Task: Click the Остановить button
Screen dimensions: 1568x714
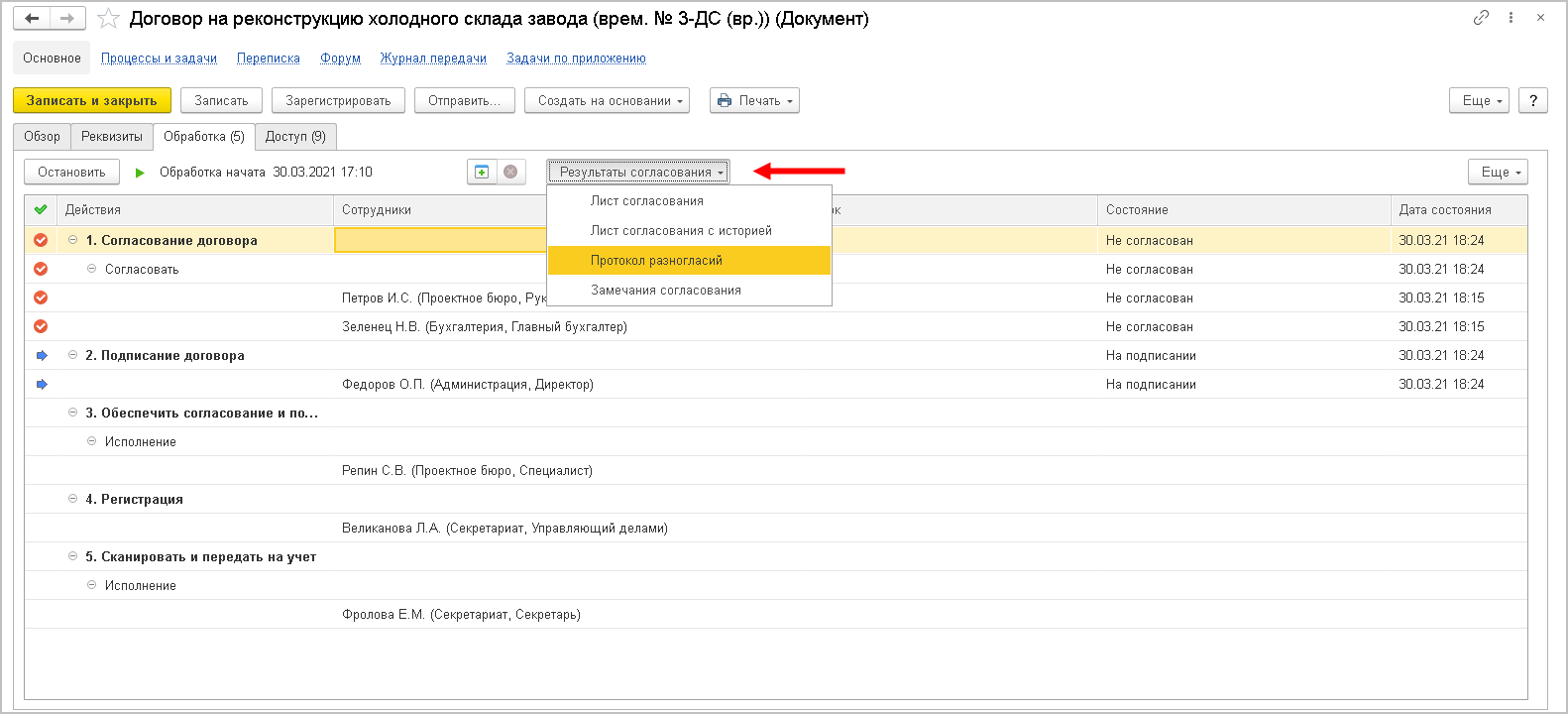Action: pyautogui.click(x=71, y=172)
